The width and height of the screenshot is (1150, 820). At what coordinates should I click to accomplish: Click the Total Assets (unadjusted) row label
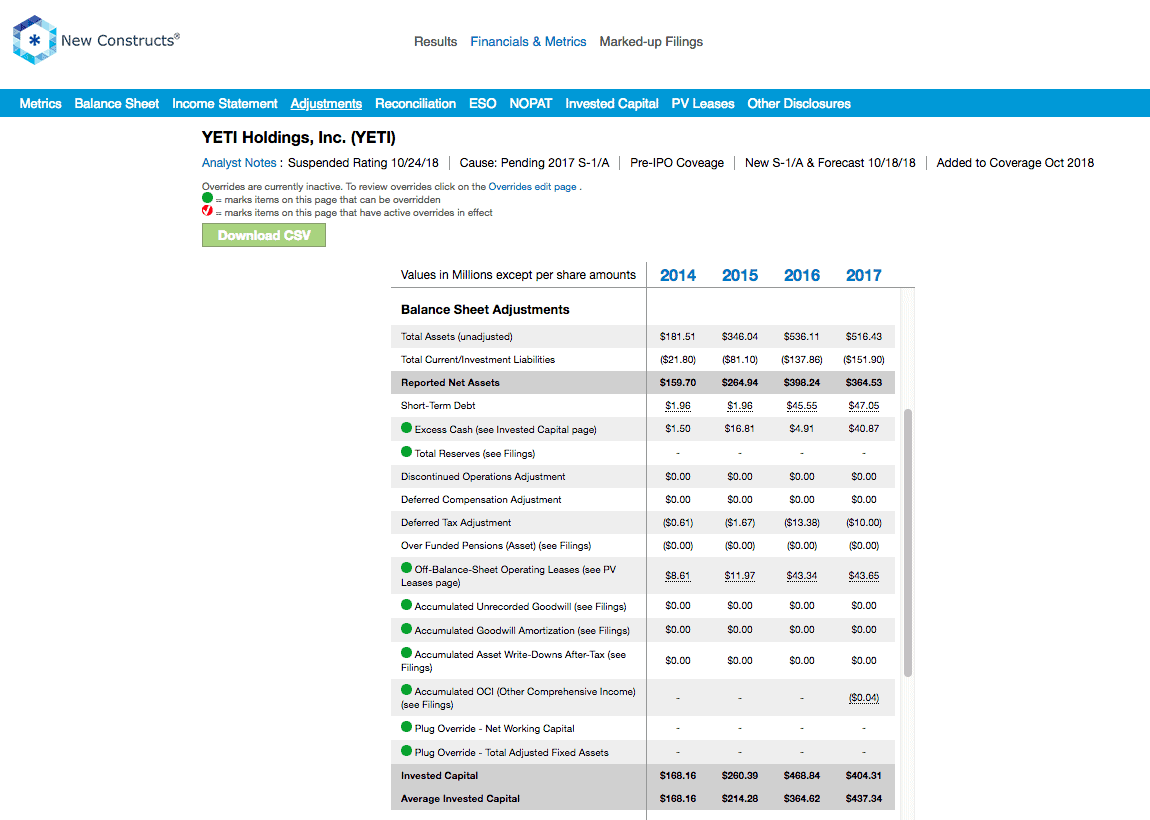(x=457, y=337)
